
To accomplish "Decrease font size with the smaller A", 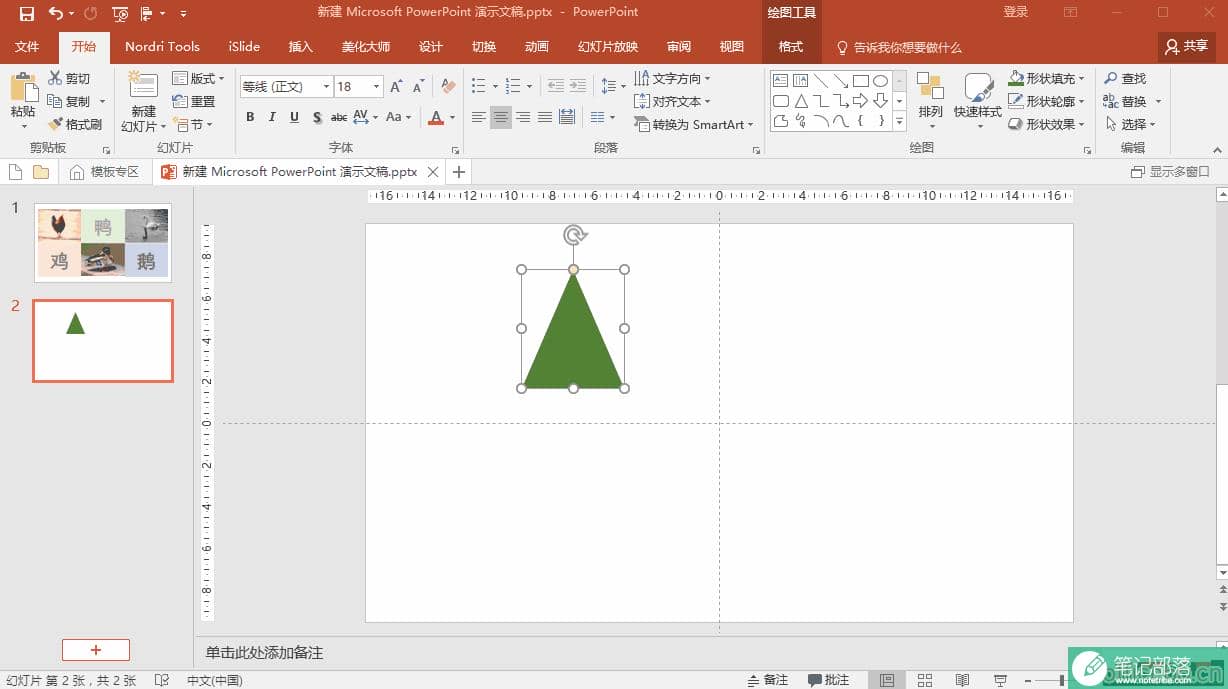I will click(x=419, y=86).
